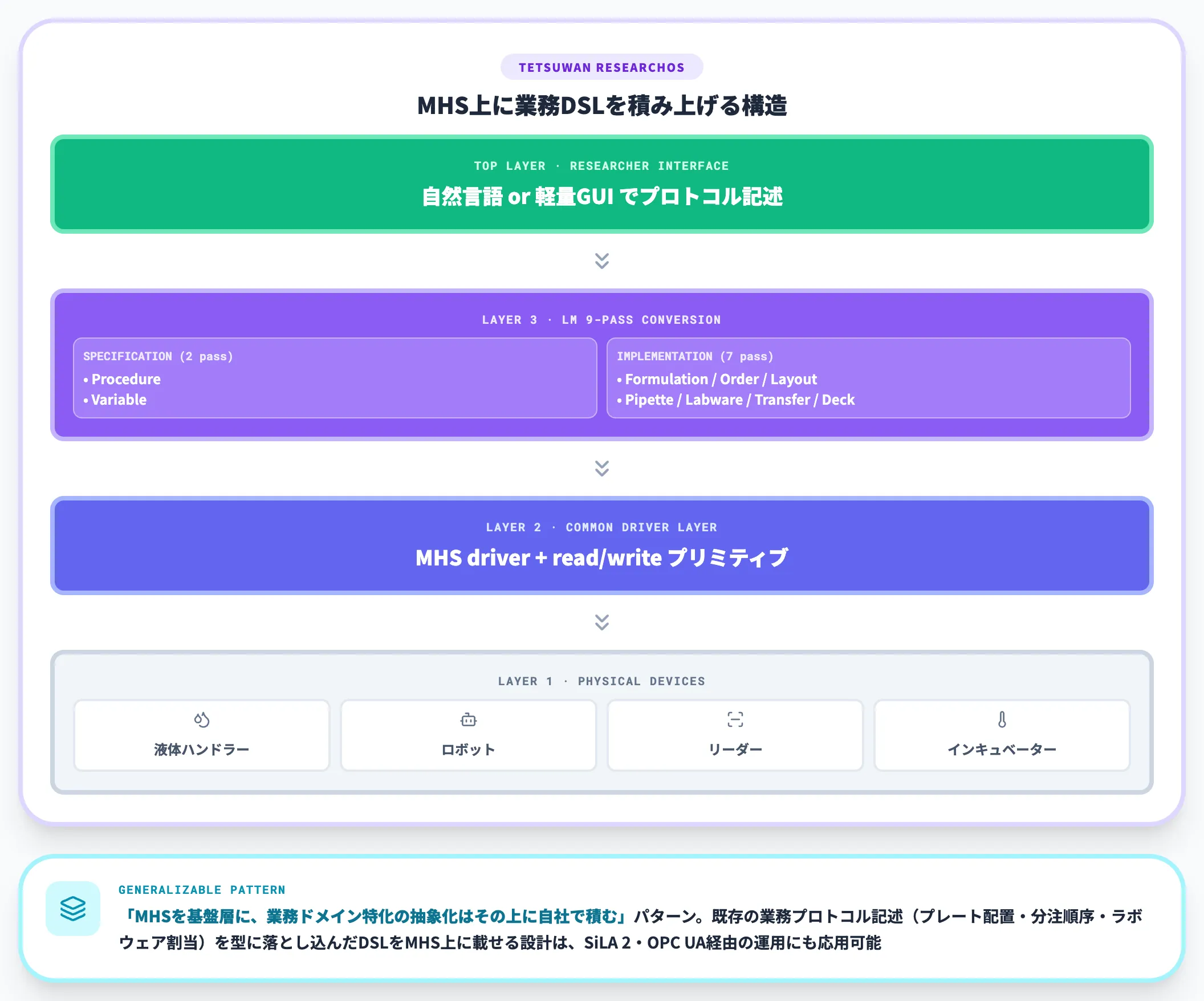
Task: Select the 液体ハンドラー device card
Action: [202, 735]
